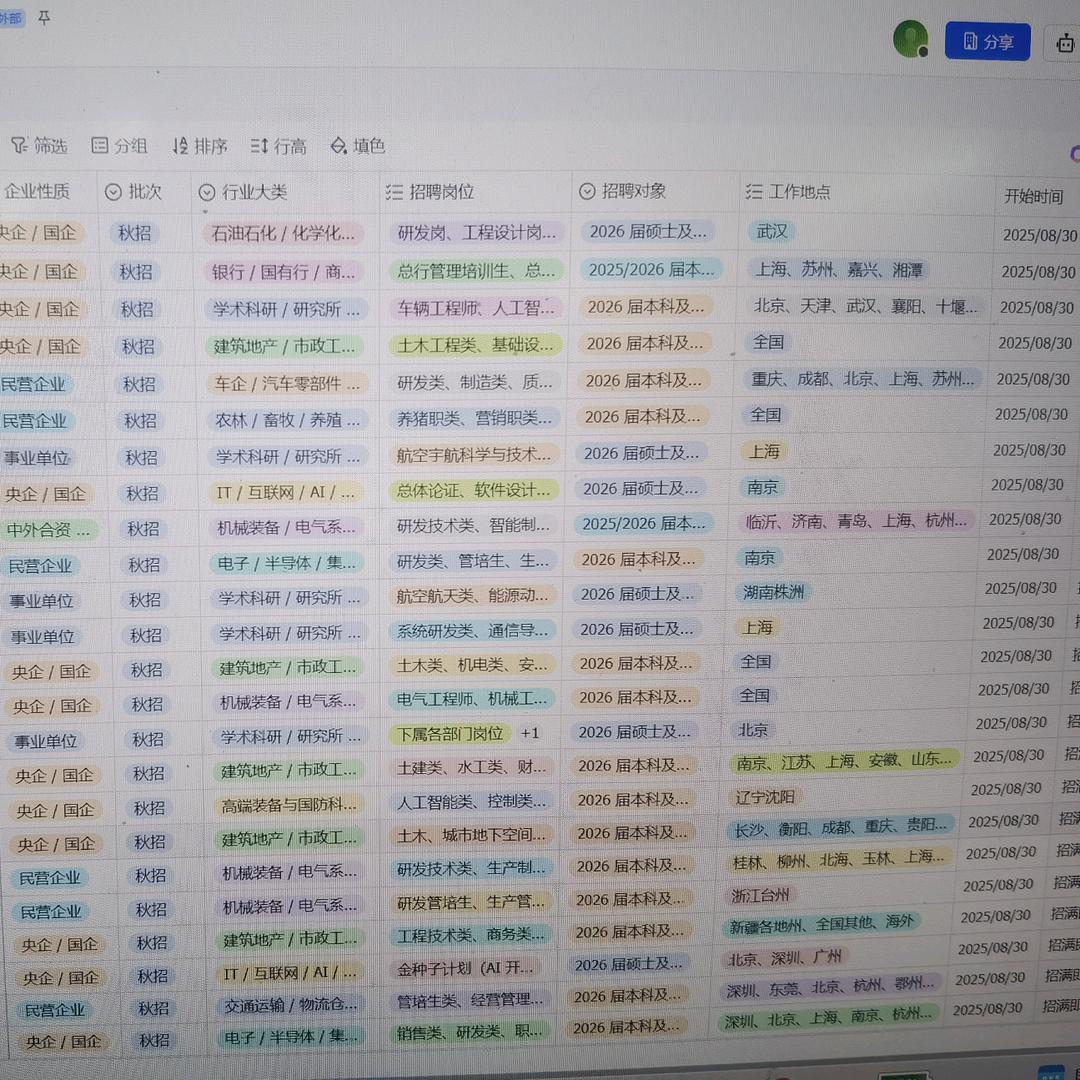Click the 外部 badge in top left corner
The height and width of the screenshot is (1080, 1080).
point(10,17)
